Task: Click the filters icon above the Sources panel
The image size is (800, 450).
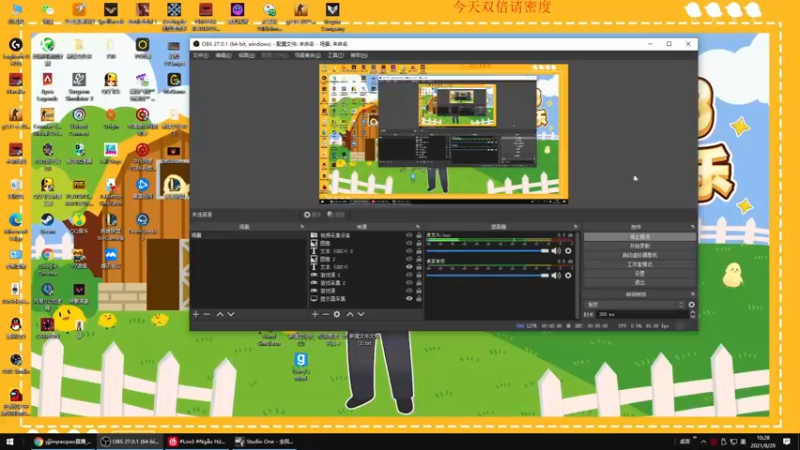Action: point(336,215)
